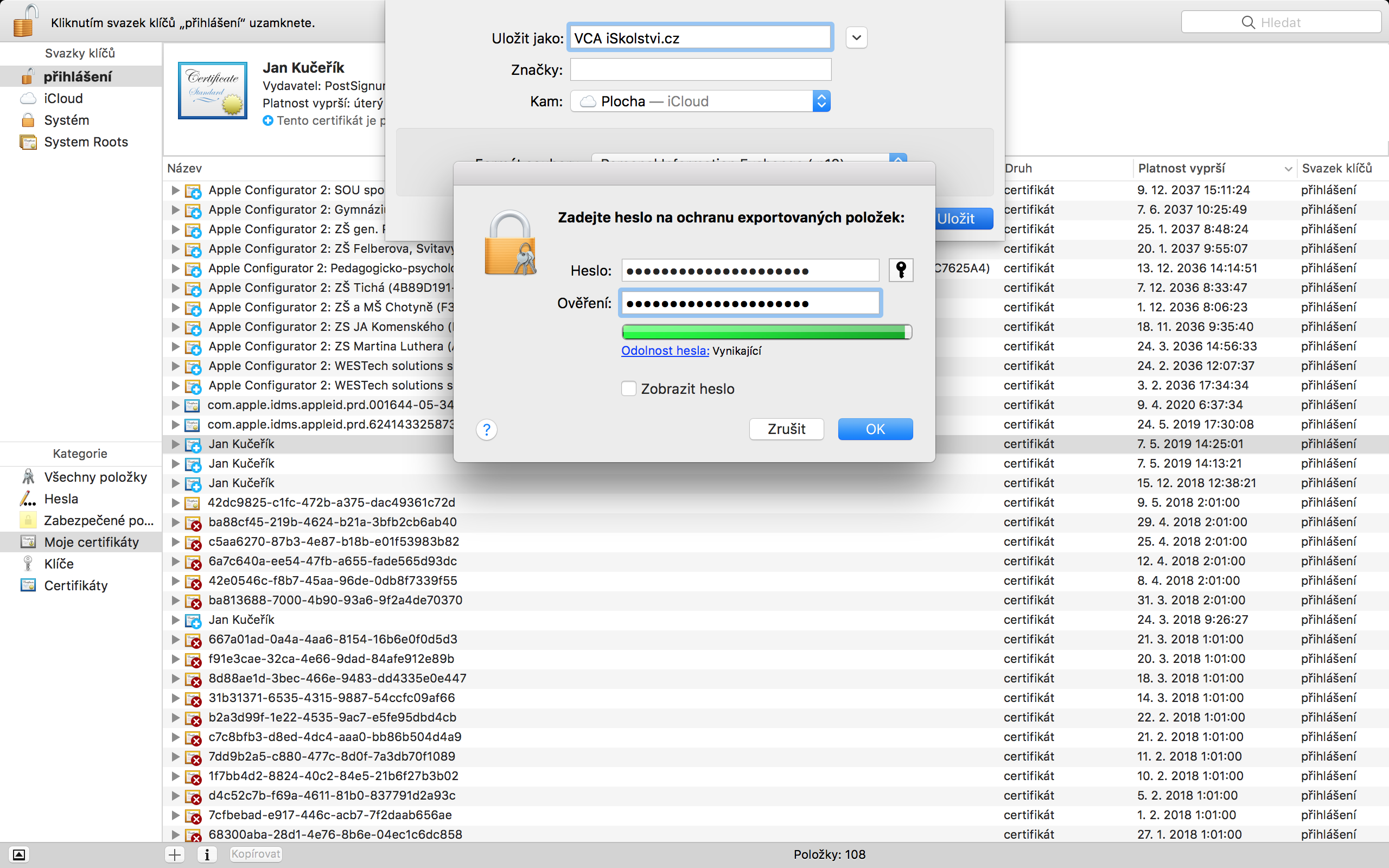The image size is (1389, 868).
Task: Select the iCloud keychain
Action: click(x=63, y=99)
